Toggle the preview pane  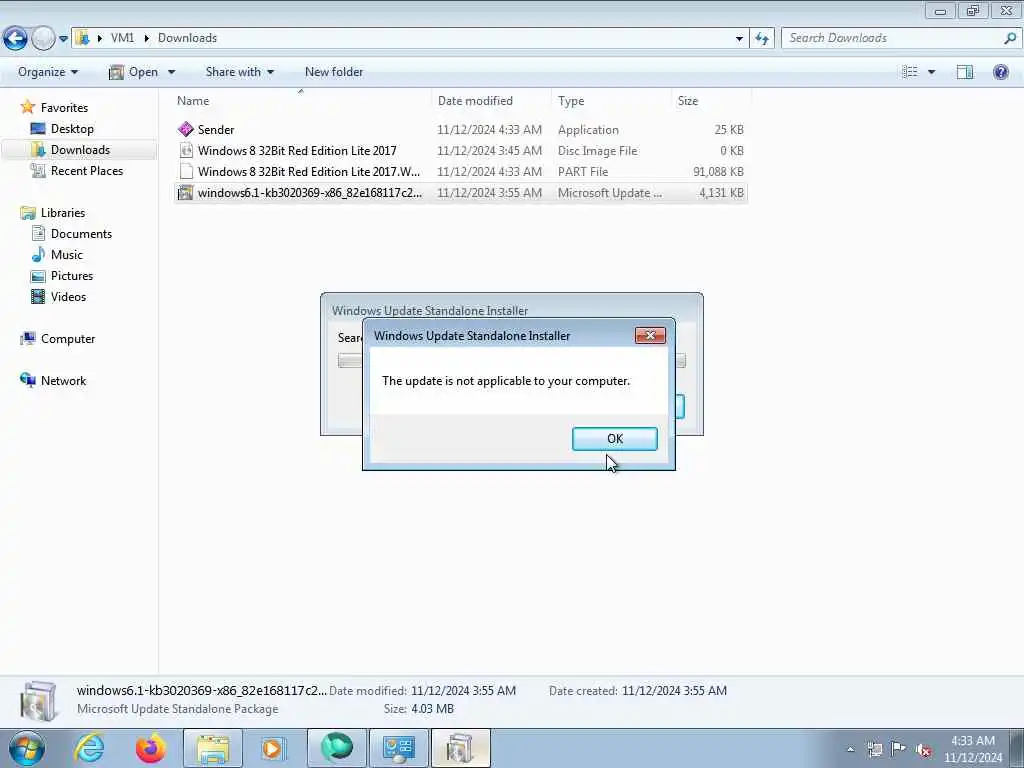[x=965, y=72]
